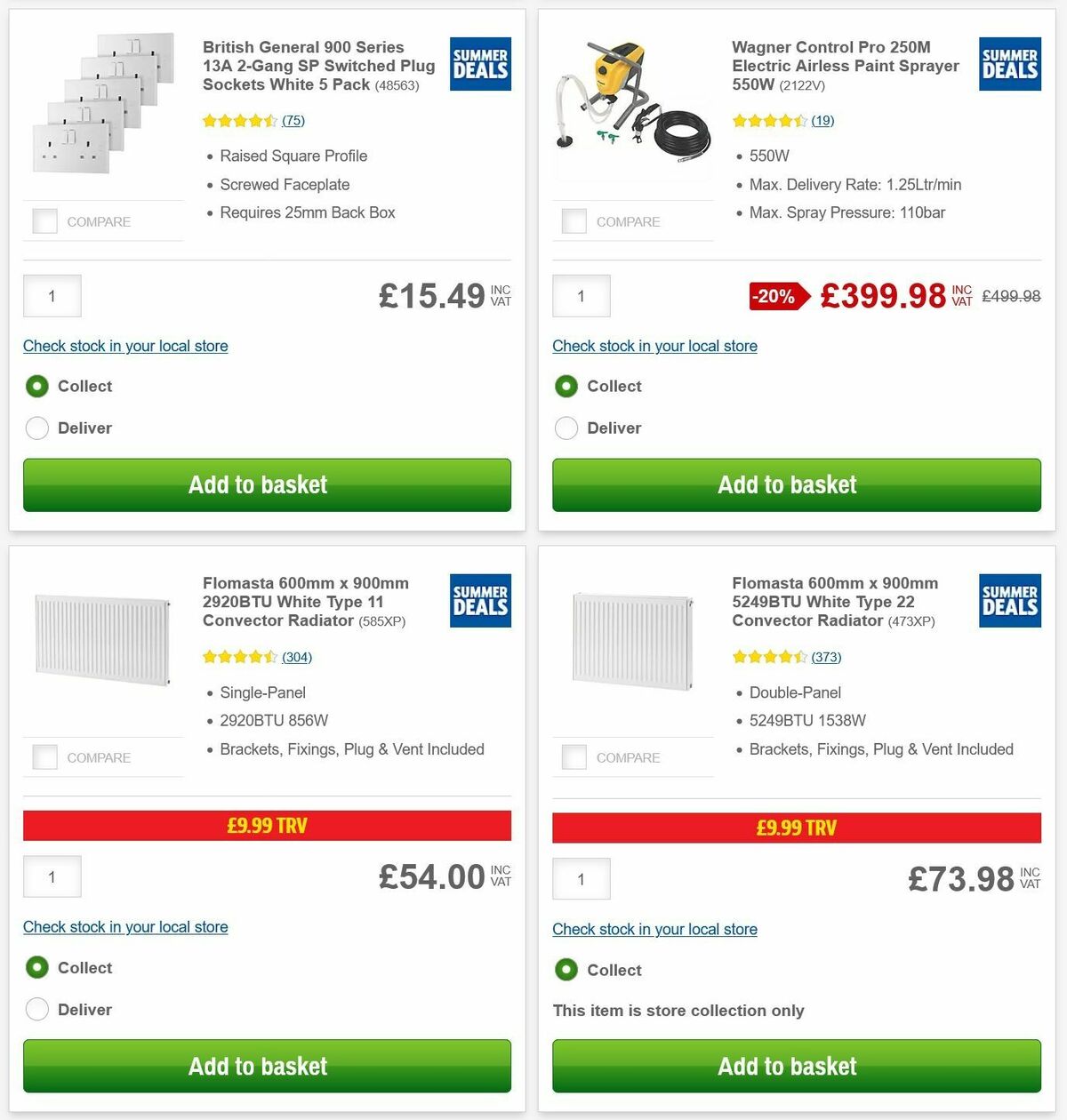Viewport: 1067px width, 1120px height.
Task: Click the SUMMER DEALS badge on the Type 11 radiator
Action: [x=479, y=600]
